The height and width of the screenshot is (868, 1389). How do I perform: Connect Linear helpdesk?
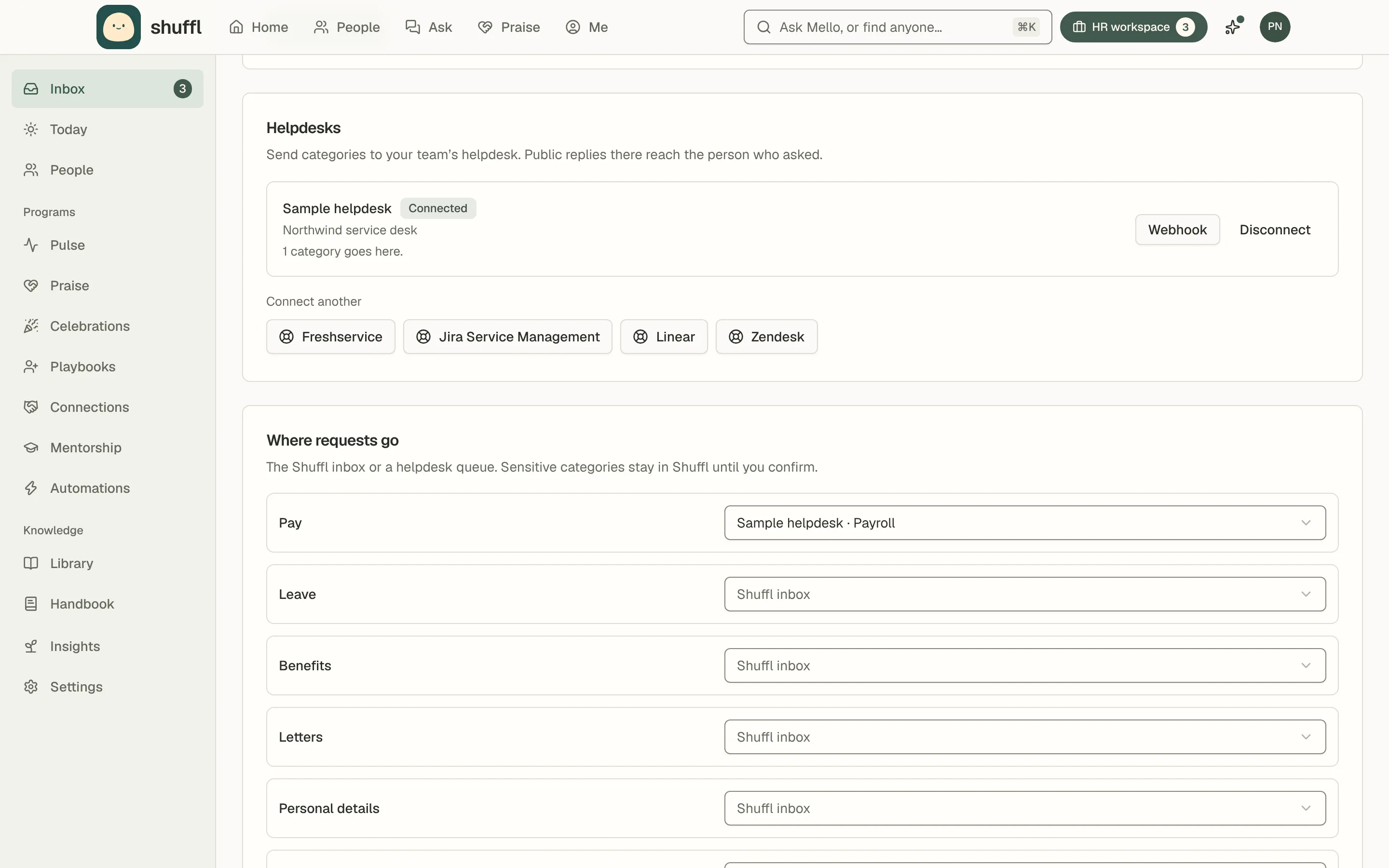[x=664, y=337]
